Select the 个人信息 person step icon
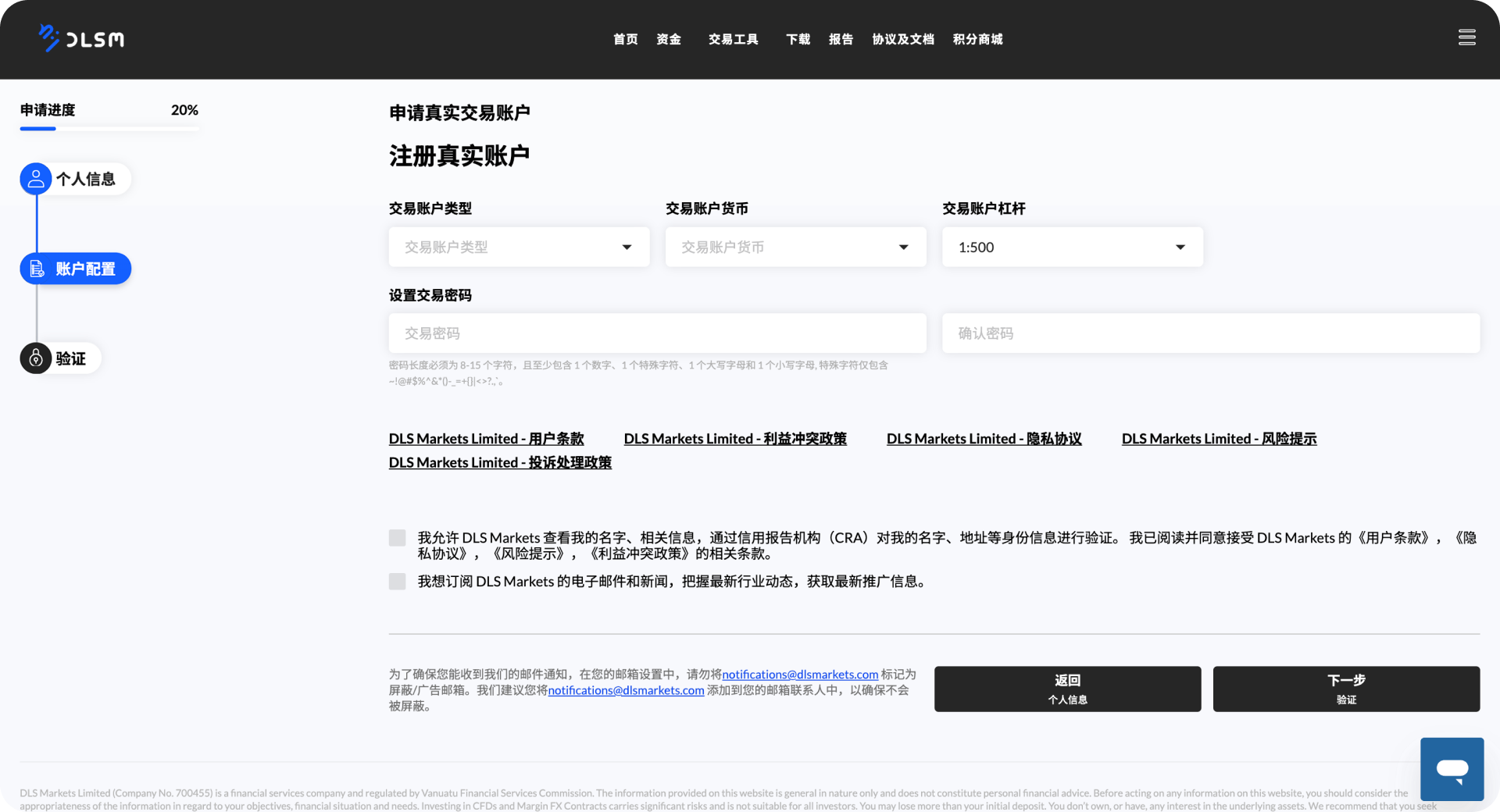This screenshot has width=1500, height=812. point(35,178)
